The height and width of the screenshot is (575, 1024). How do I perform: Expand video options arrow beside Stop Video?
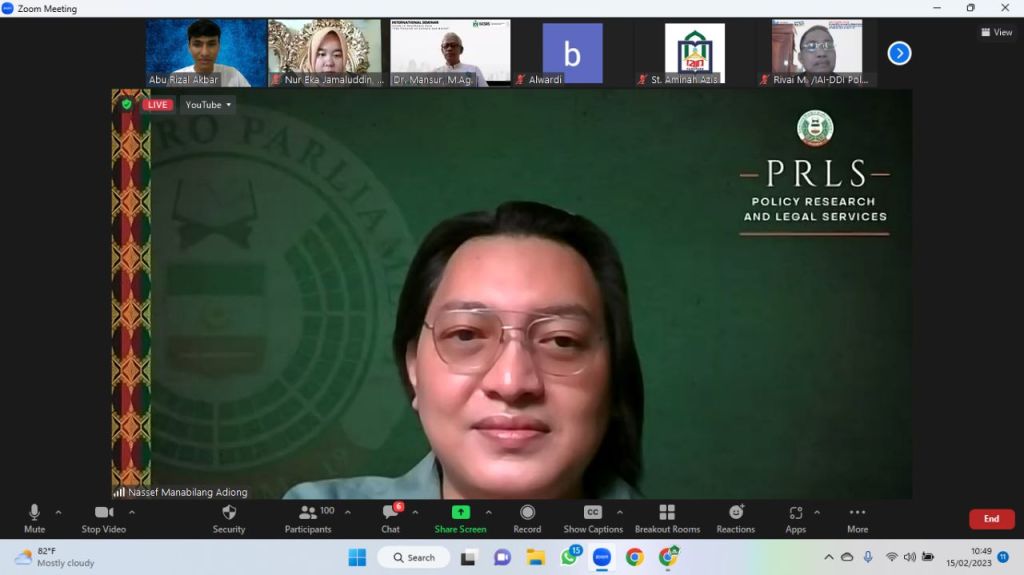(132, 512)
